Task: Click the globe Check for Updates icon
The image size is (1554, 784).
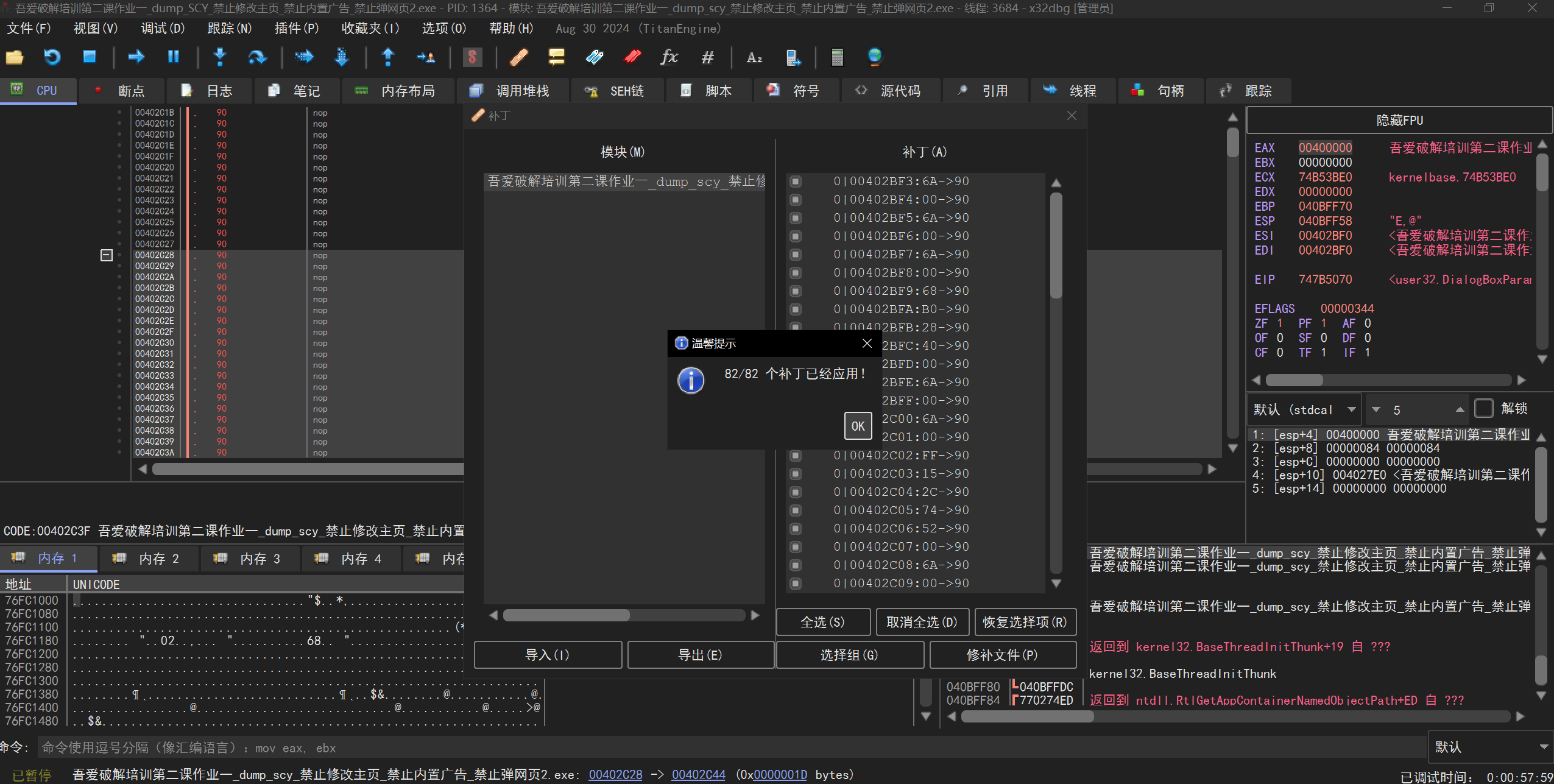Action: point(875,57)
